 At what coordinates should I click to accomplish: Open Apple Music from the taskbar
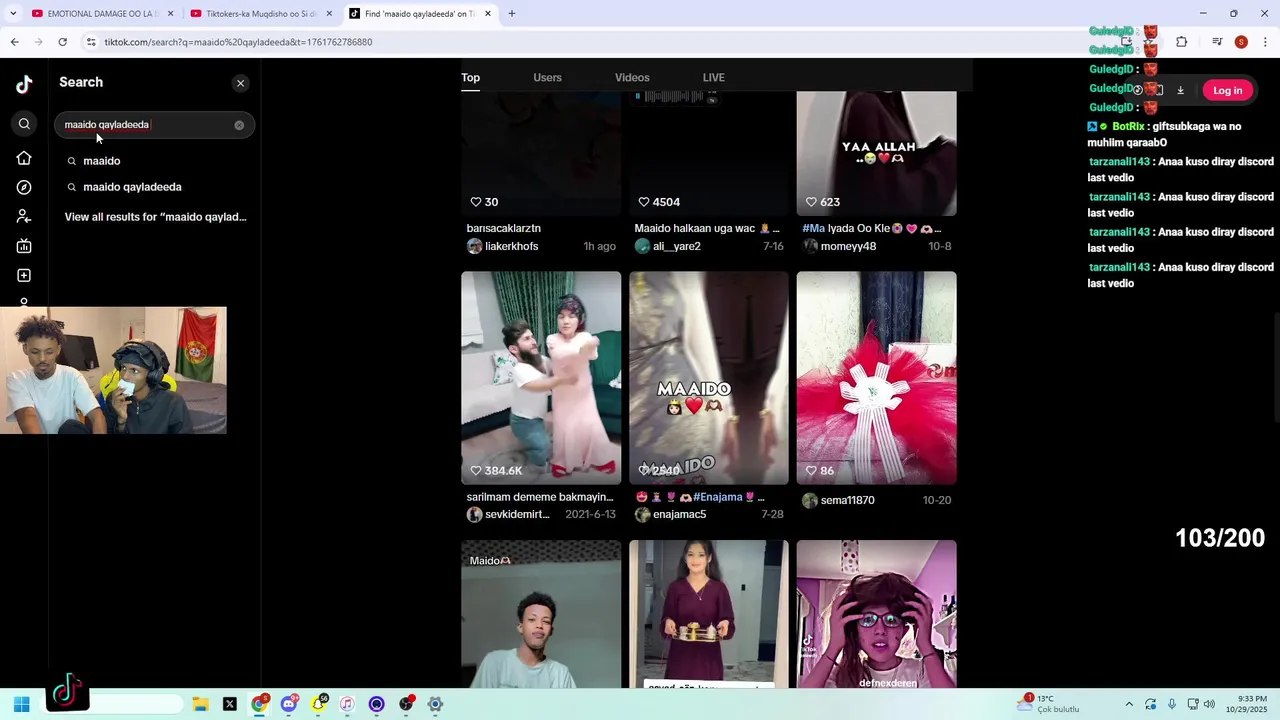pos(347,704)
